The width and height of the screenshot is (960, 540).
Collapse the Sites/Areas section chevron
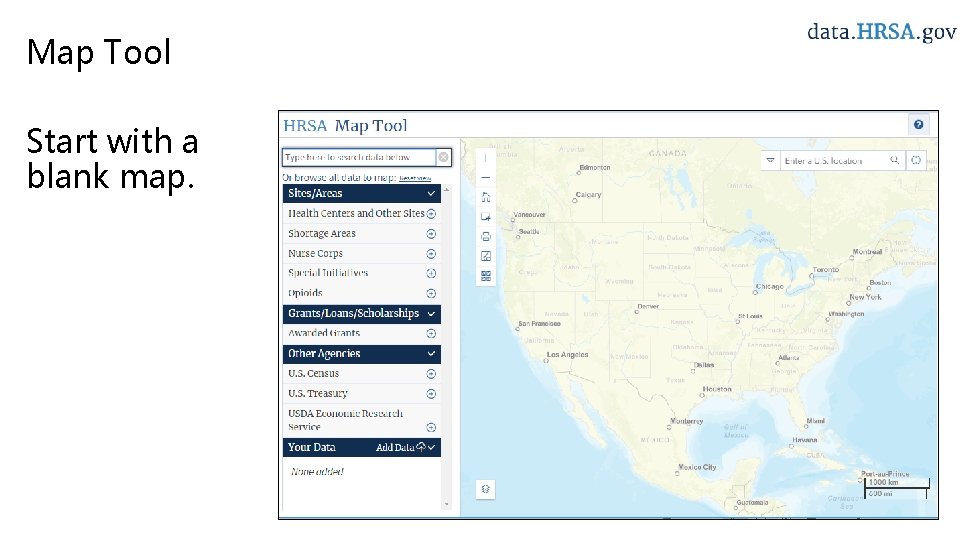coord(431,193)
